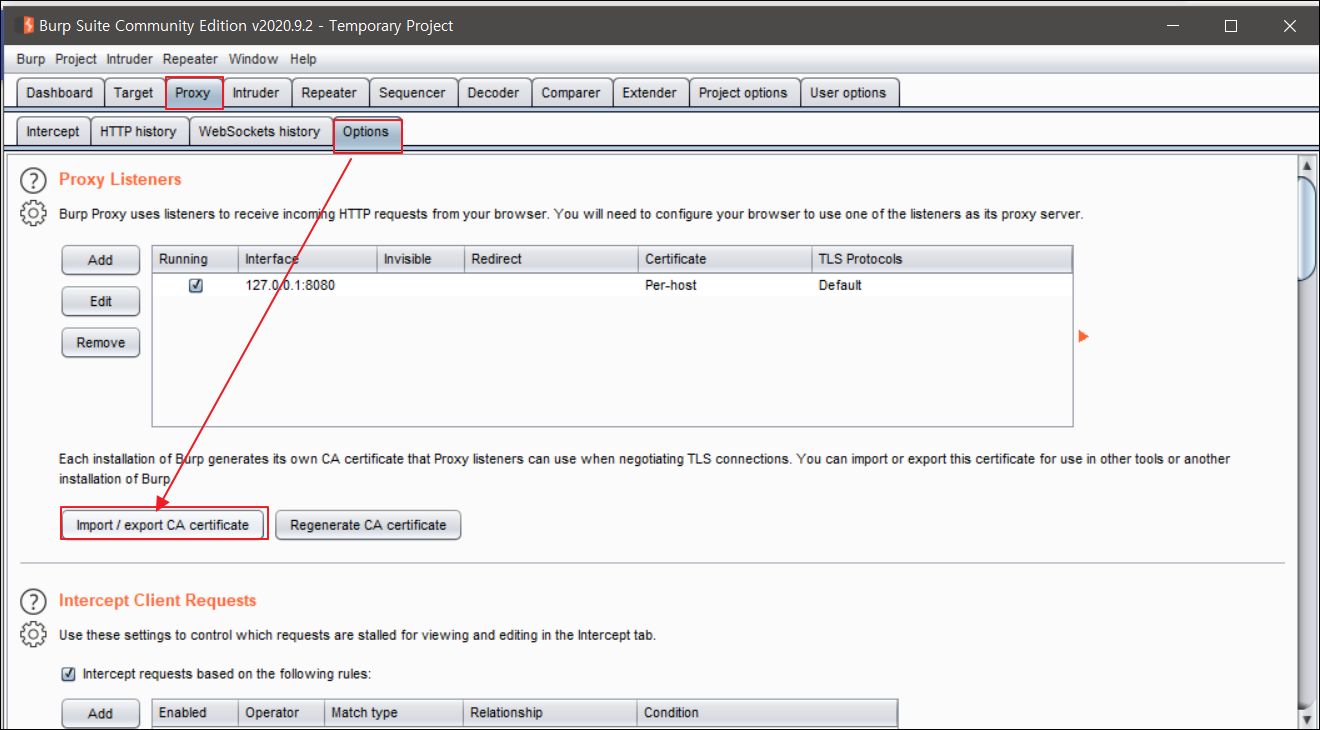Click Add button for intercept rules
The image size is (1320, 730).
(101, 714)
